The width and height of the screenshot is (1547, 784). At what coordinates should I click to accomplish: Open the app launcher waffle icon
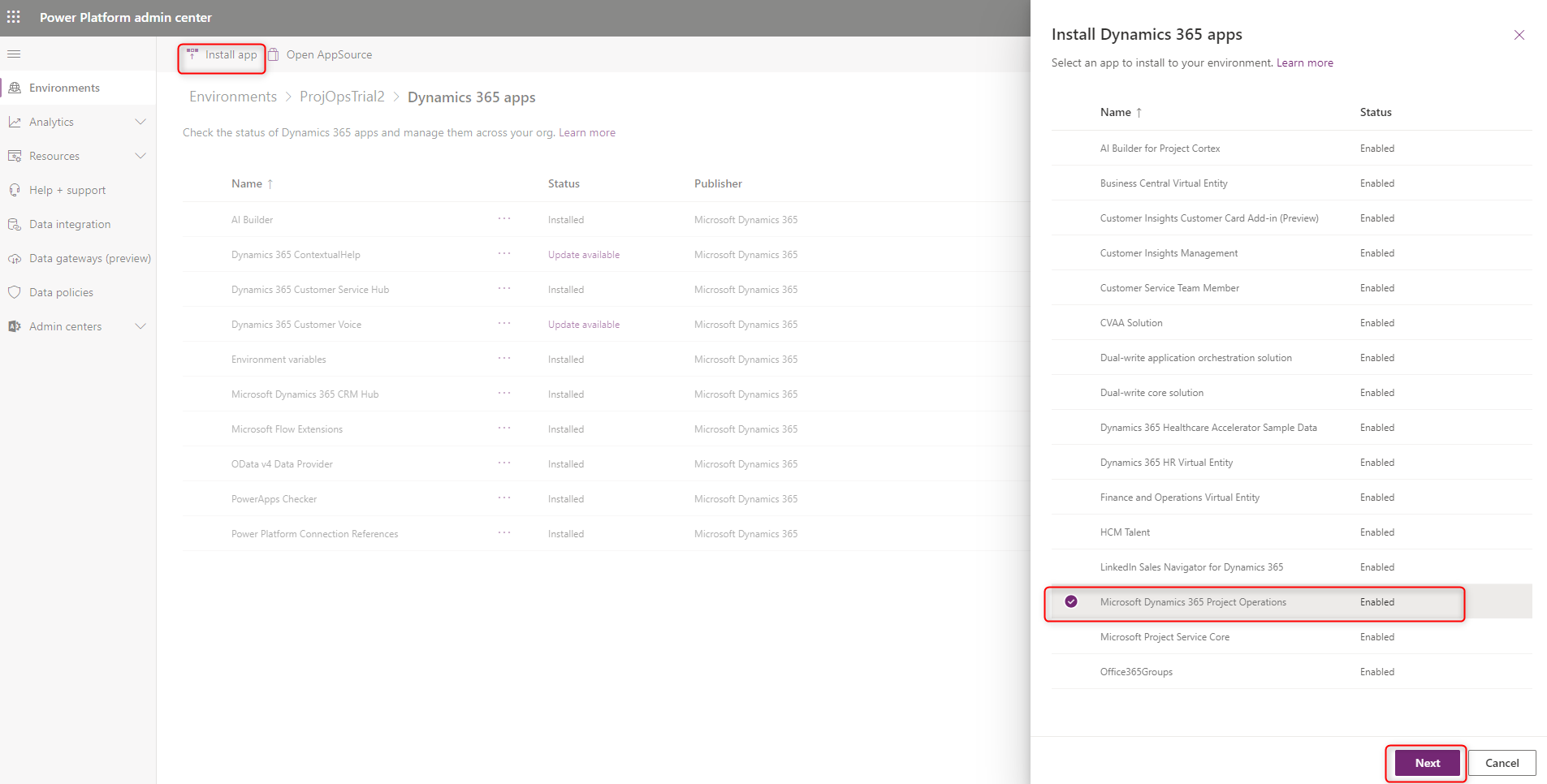point(14,17)
